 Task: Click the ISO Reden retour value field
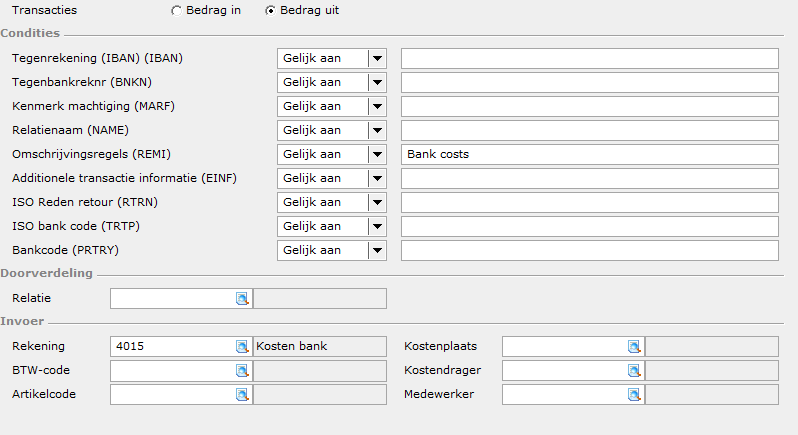[590, 202]
